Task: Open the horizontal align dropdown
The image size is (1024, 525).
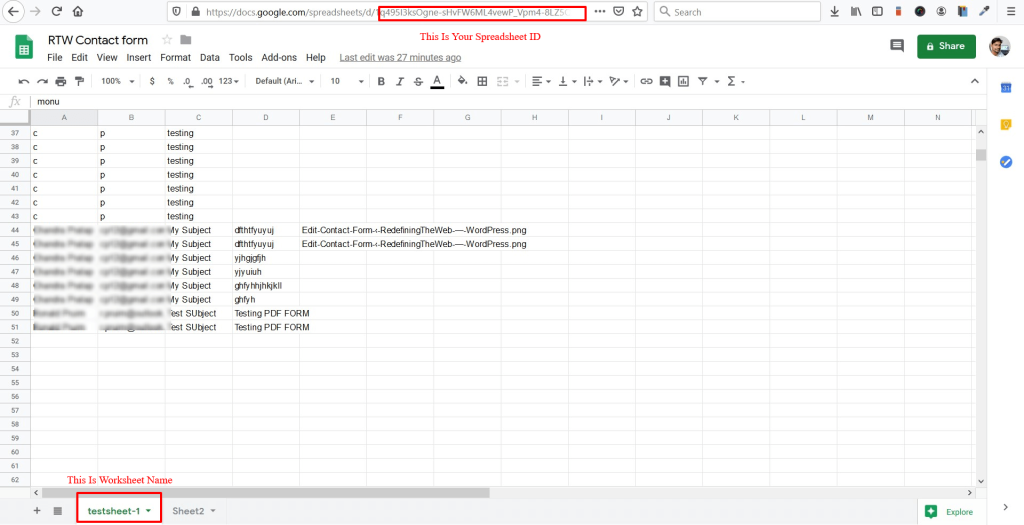Action: 540,82
